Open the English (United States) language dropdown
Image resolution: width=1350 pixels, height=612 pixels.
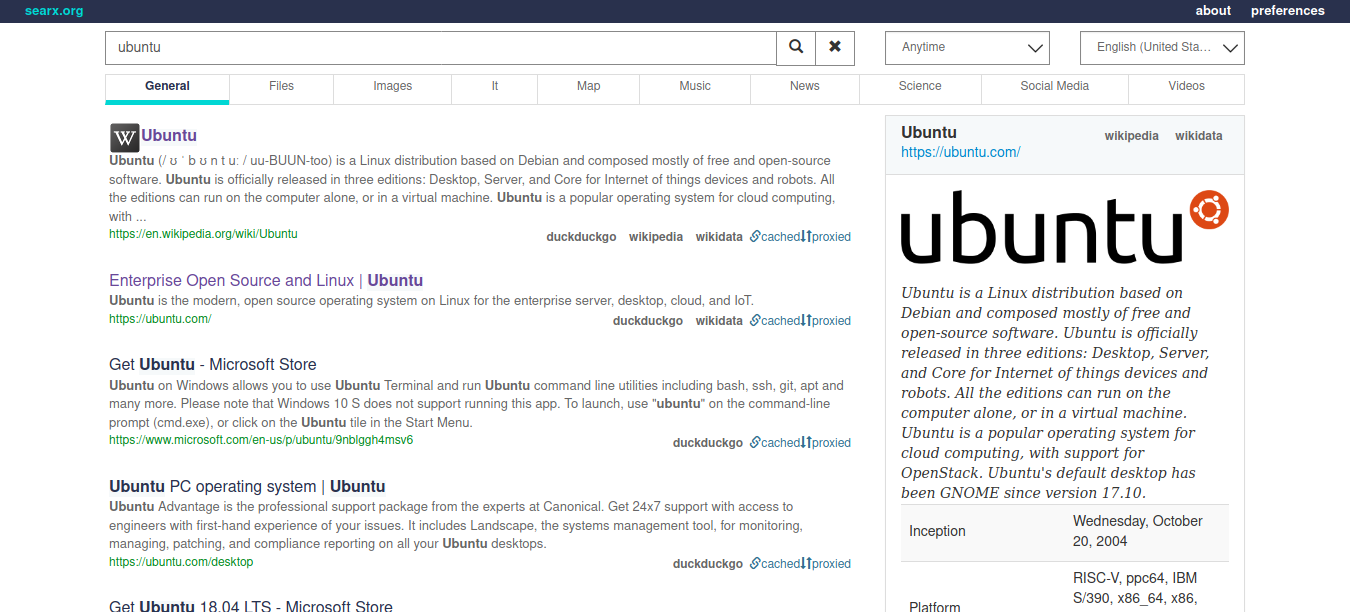[x=1162, y=48]
